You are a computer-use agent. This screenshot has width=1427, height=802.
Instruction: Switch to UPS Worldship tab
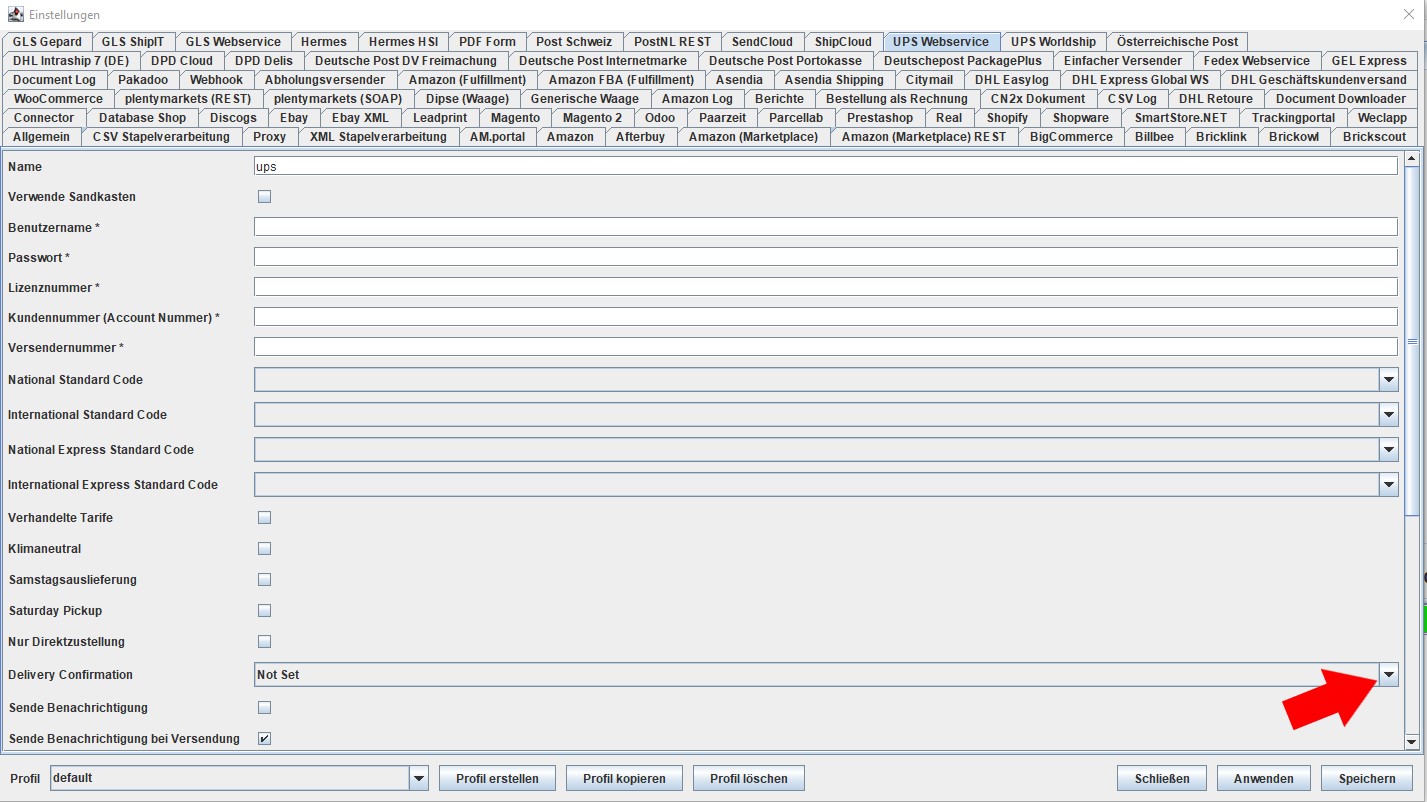tap(1053, 42)
